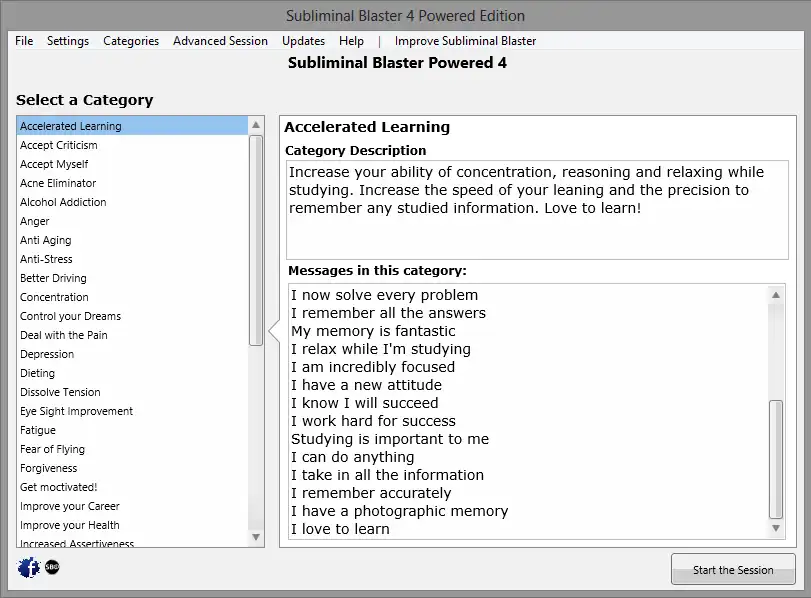Click message 'I know I will succeed'

[x=365, y=403]
